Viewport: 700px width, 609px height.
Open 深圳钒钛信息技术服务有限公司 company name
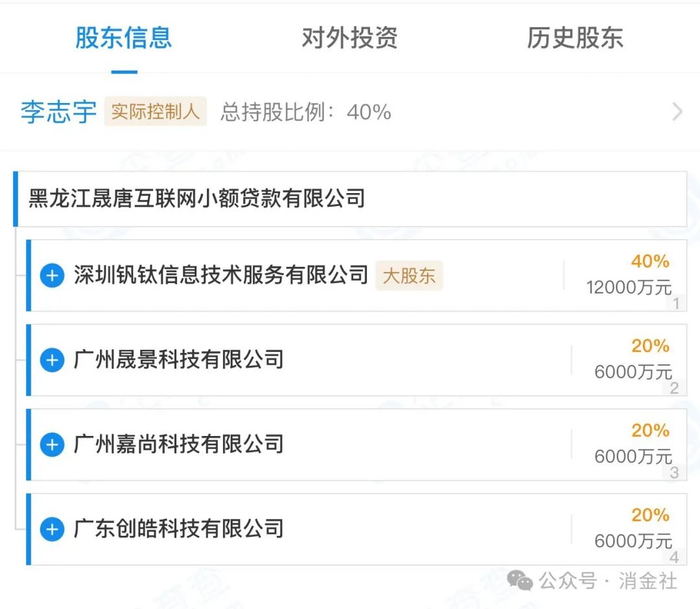[x=221, y=275]
